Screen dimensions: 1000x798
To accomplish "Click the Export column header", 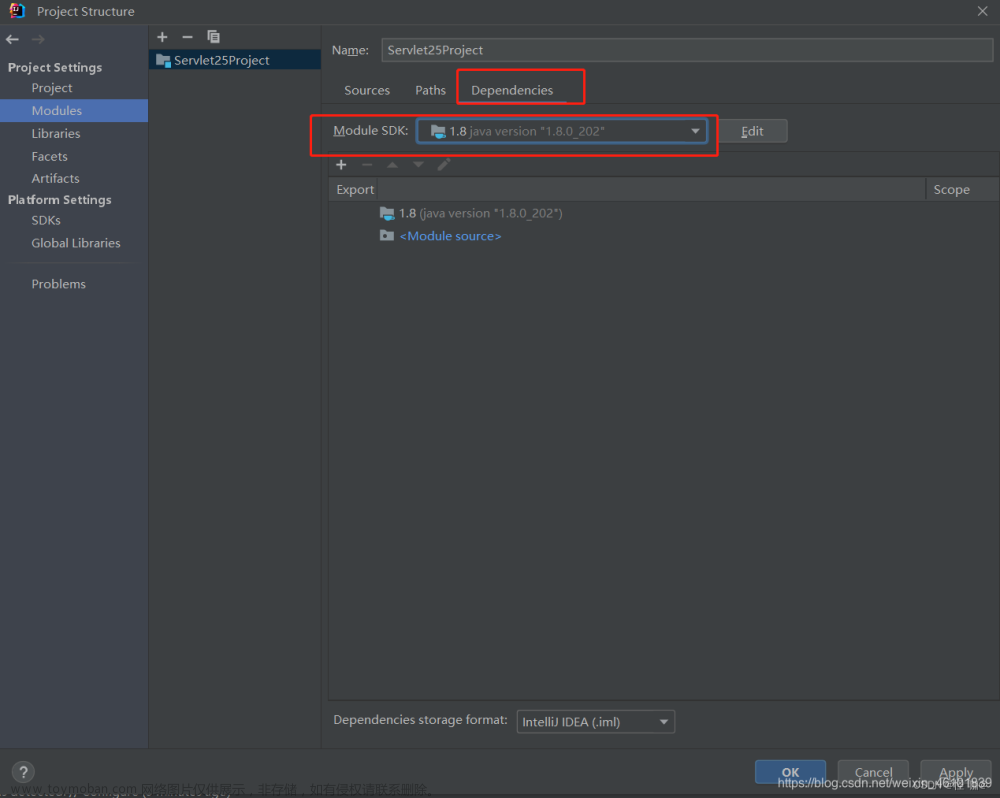I will point(355,189).
